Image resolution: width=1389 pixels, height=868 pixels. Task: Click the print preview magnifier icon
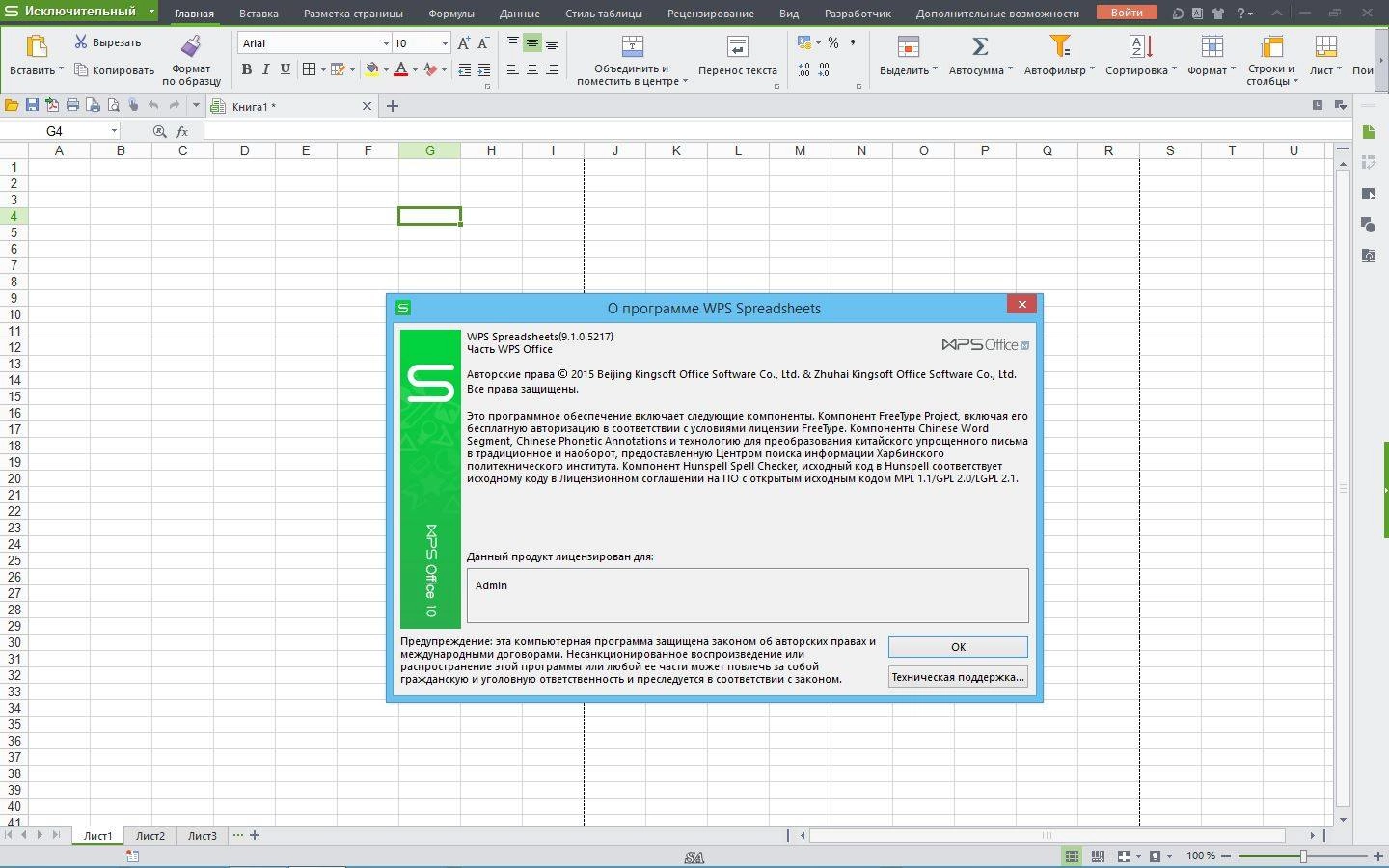click(x=113, y=105)
